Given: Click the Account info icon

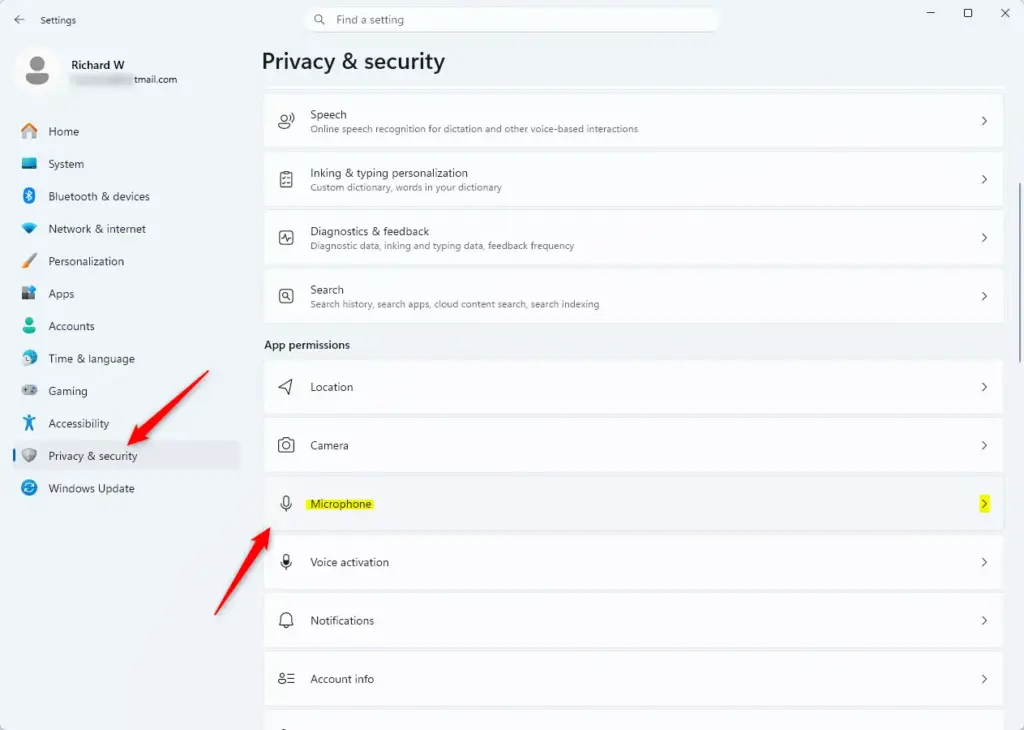Looking at the screenshot, I should click(286, 679).
